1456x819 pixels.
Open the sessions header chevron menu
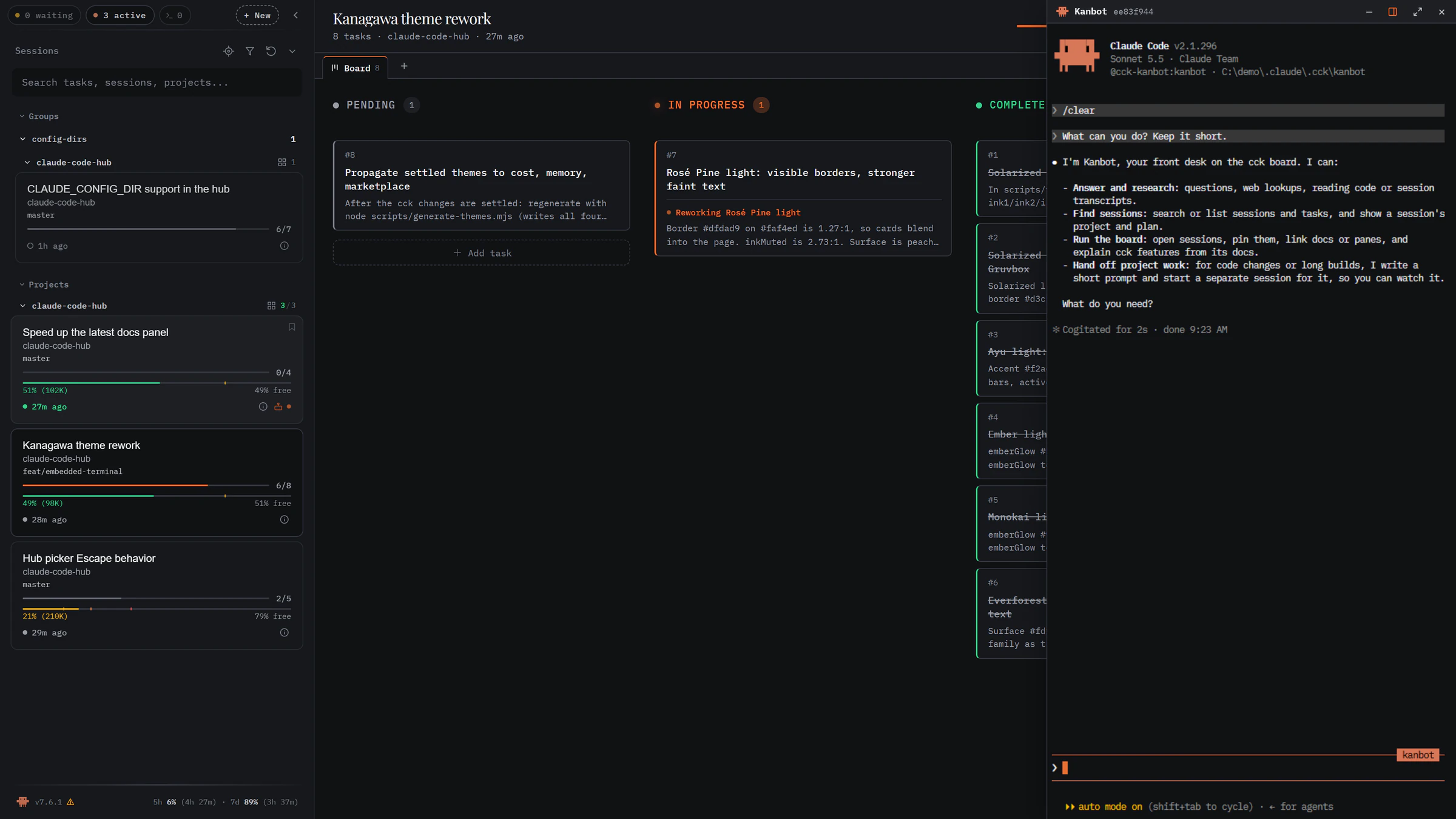tap(292, 51)
